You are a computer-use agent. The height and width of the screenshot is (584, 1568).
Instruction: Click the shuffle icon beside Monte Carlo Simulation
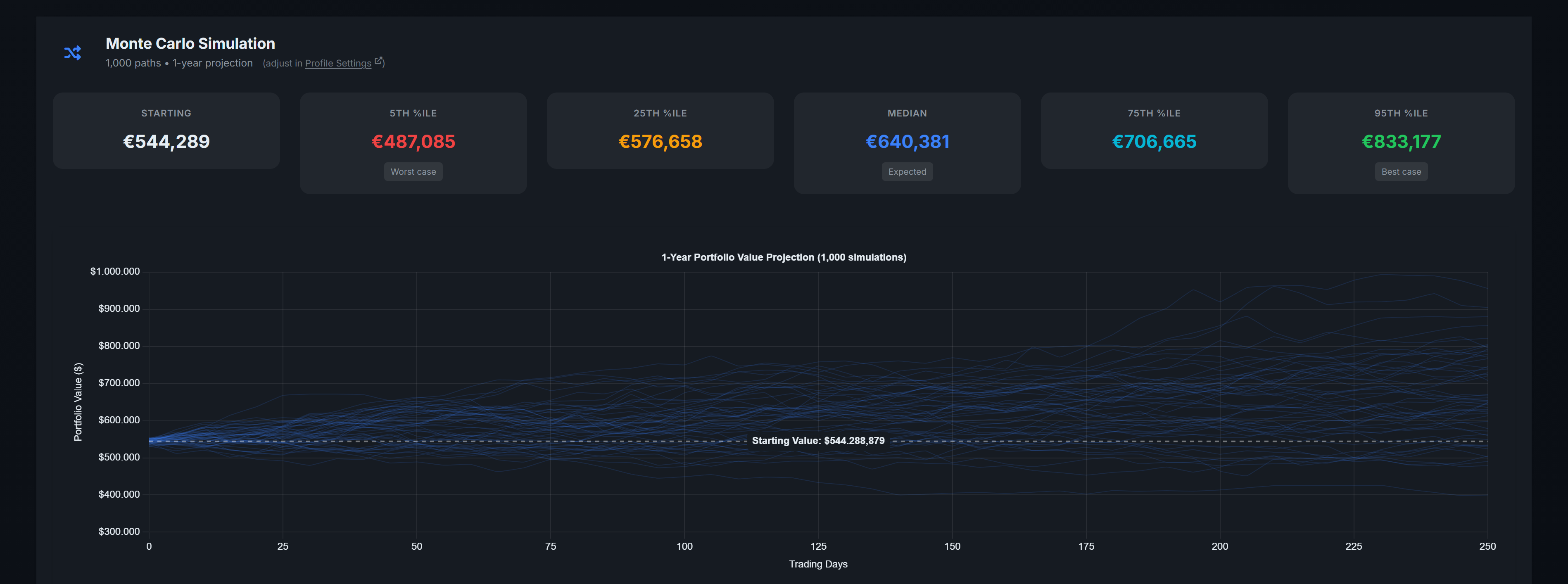tap(72, 52)
